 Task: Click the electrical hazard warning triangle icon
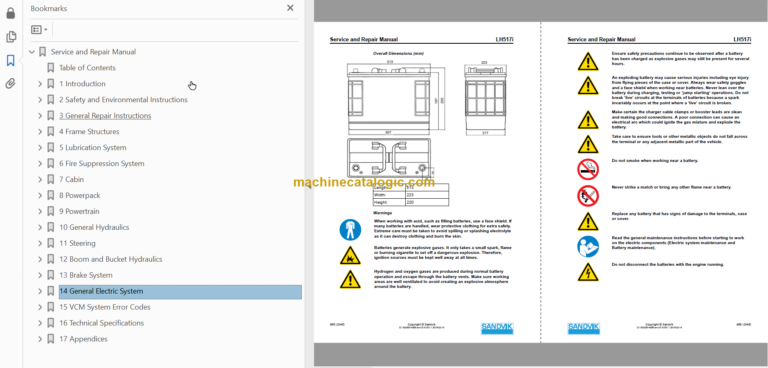(587, 272)
